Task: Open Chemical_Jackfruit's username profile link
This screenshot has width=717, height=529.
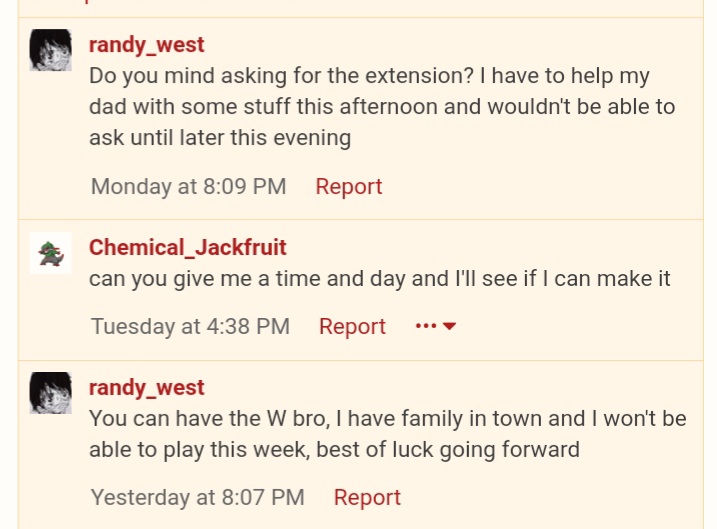Action: pos(187,247)
